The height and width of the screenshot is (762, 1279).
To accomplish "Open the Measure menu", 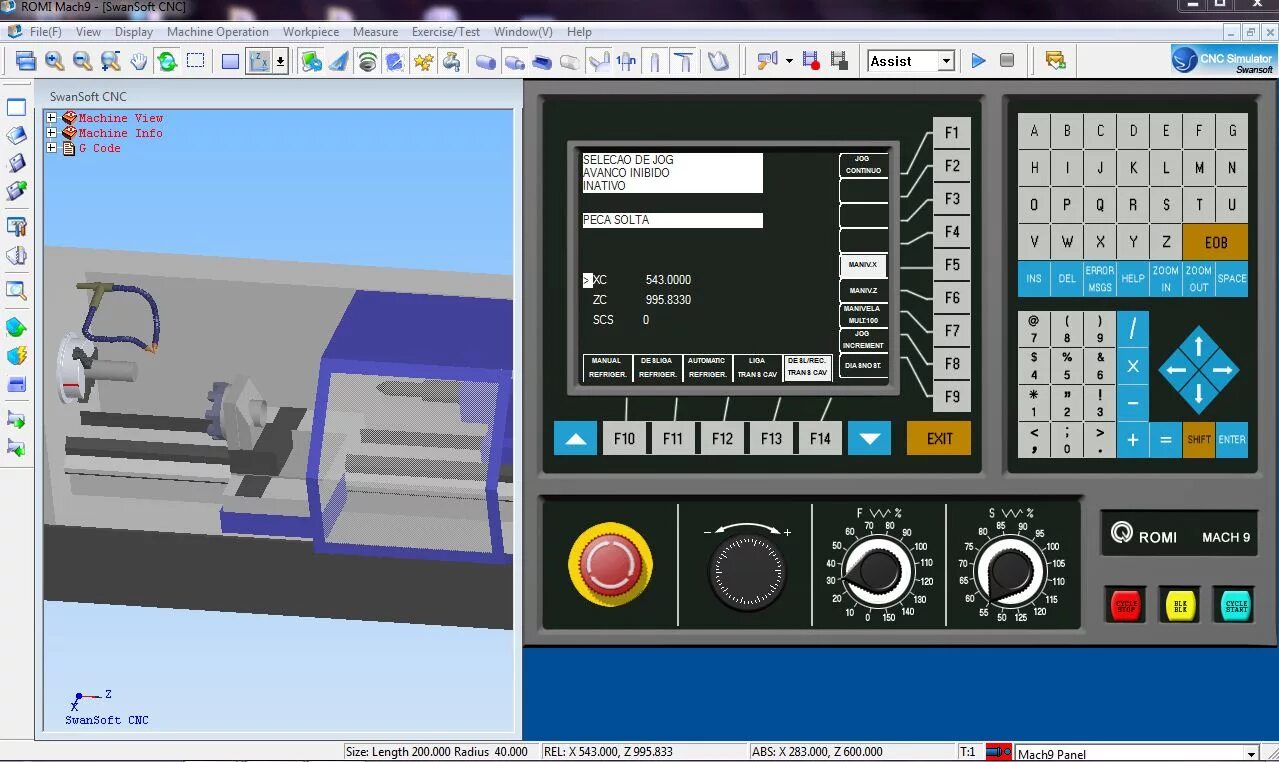I will 375,32.
